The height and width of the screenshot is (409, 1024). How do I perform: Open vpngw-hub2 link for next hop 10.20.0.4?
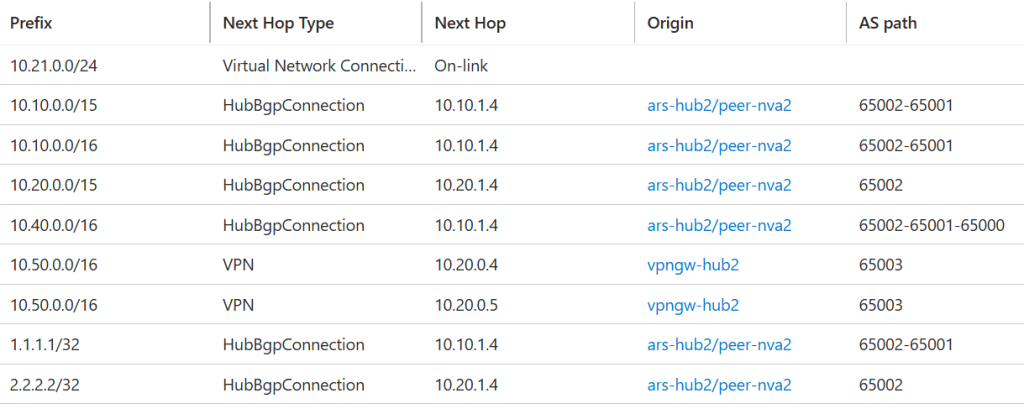693,265
